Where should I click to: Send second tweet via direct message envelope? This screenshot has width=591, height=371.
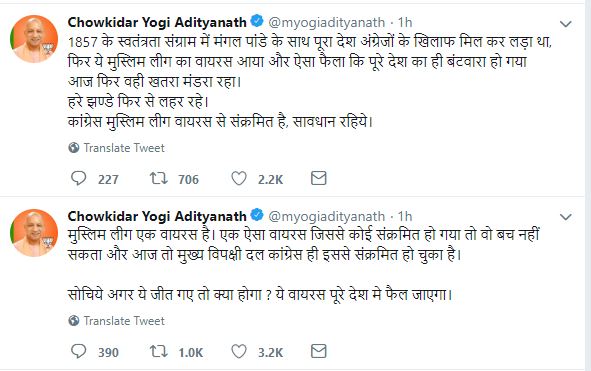(318, 352)
